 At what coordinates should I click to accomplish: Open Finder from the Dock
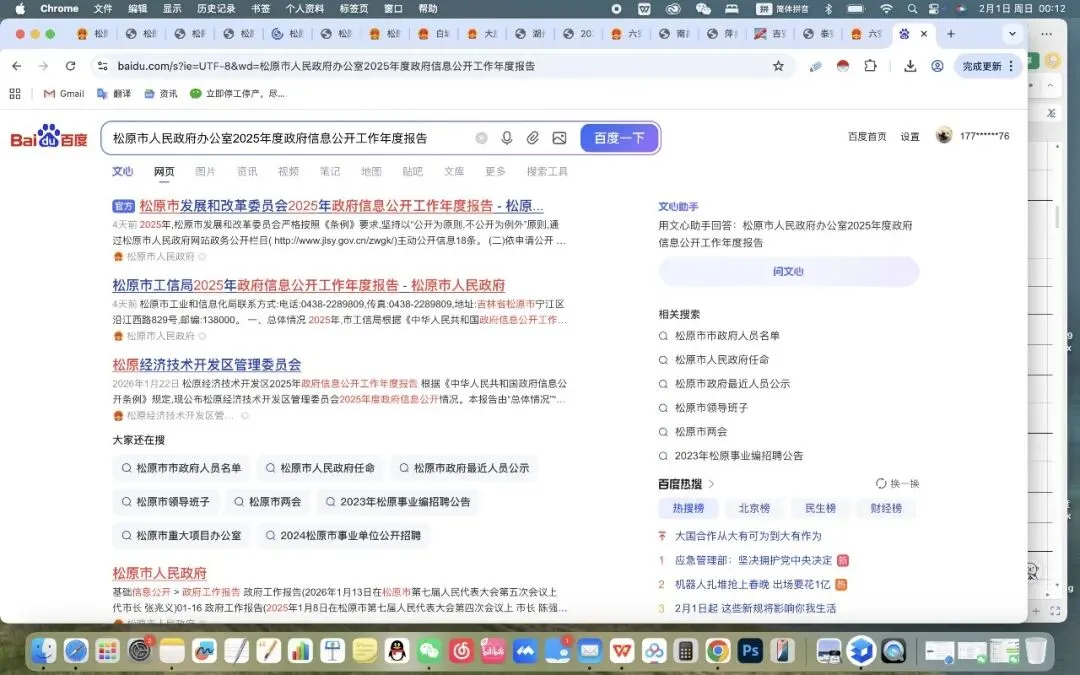[x=43, y=650]
